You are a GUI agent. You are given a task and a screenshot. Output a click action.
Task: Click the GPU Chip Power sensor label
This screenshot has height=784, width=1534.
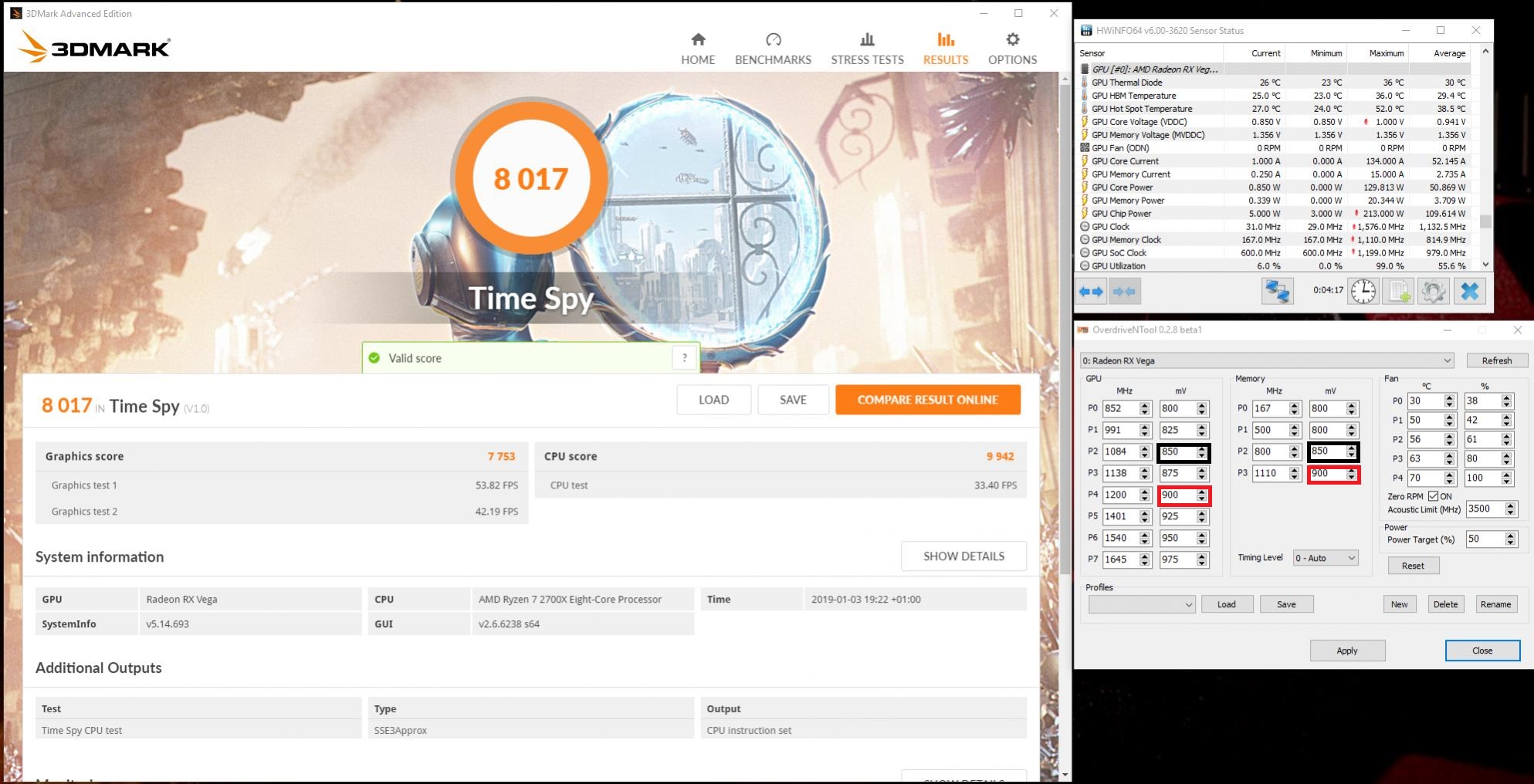point(1121,214)
